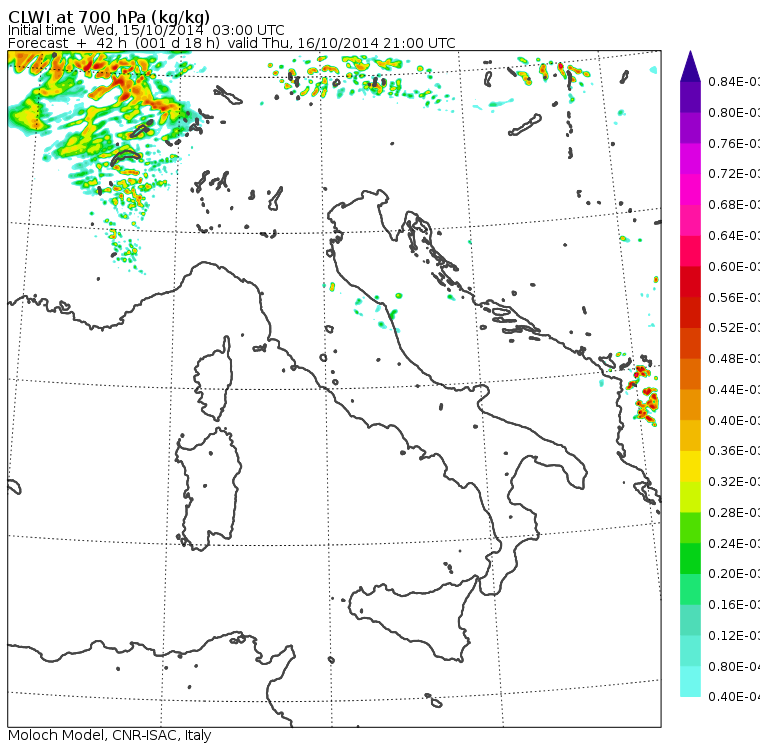This screenshot has height=749, width=760.
Task: Select the magenta band between 0.72E-03 and 0.76E-03
Action: click(x=690, y=159)
